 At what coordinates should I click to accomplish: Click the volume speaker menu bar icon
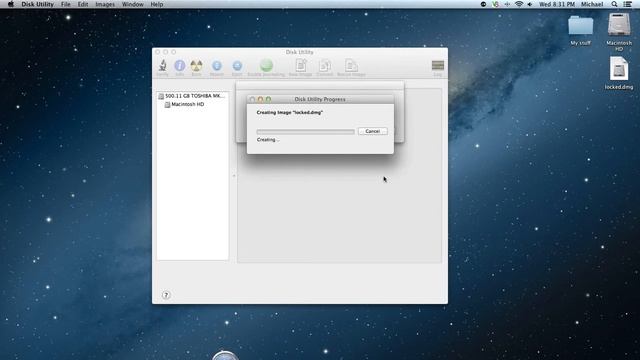point(530,4)
